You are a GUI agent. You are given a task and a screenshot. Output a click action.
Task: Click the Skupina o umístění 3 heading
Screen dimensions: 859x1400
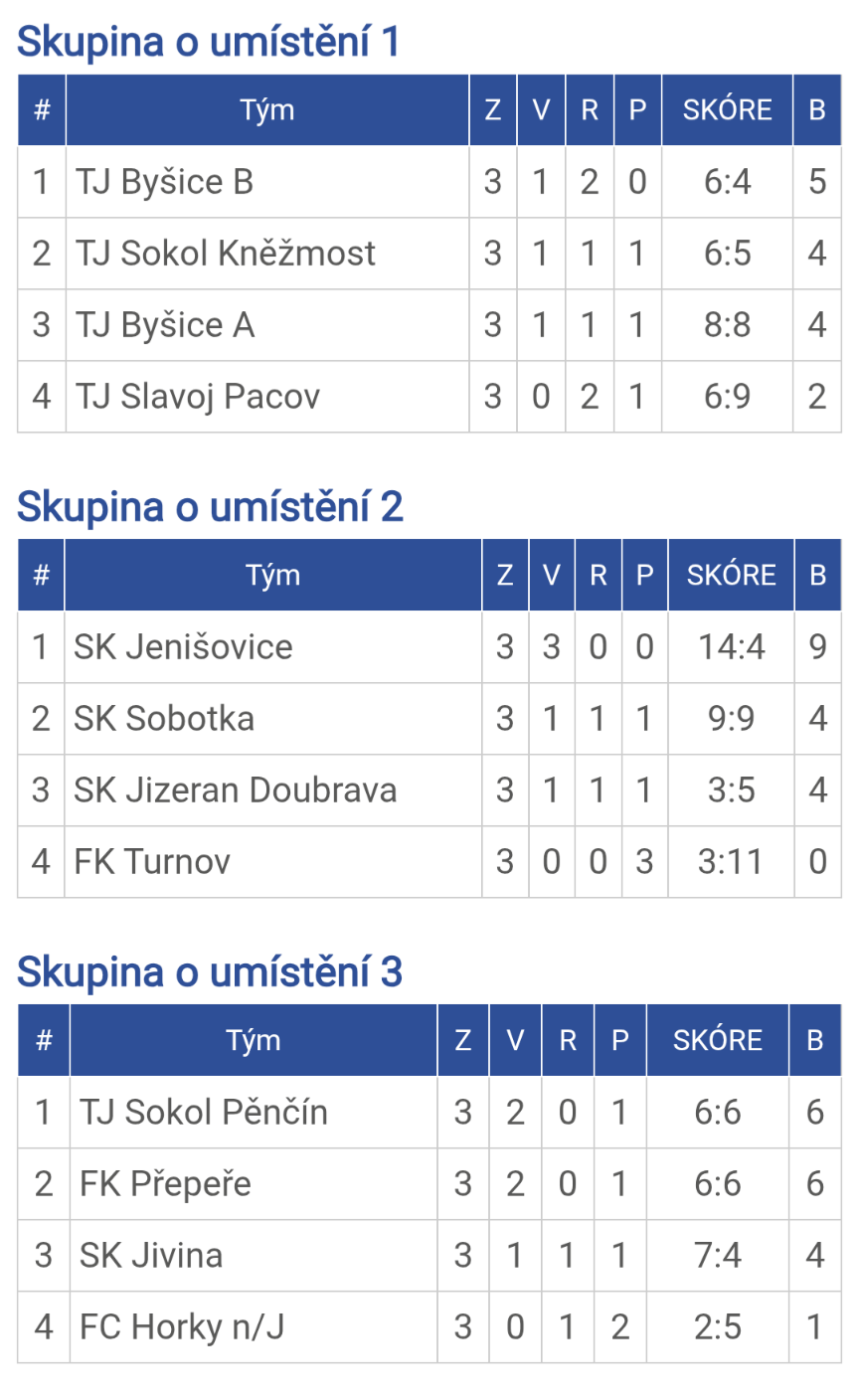pos(210,972)
